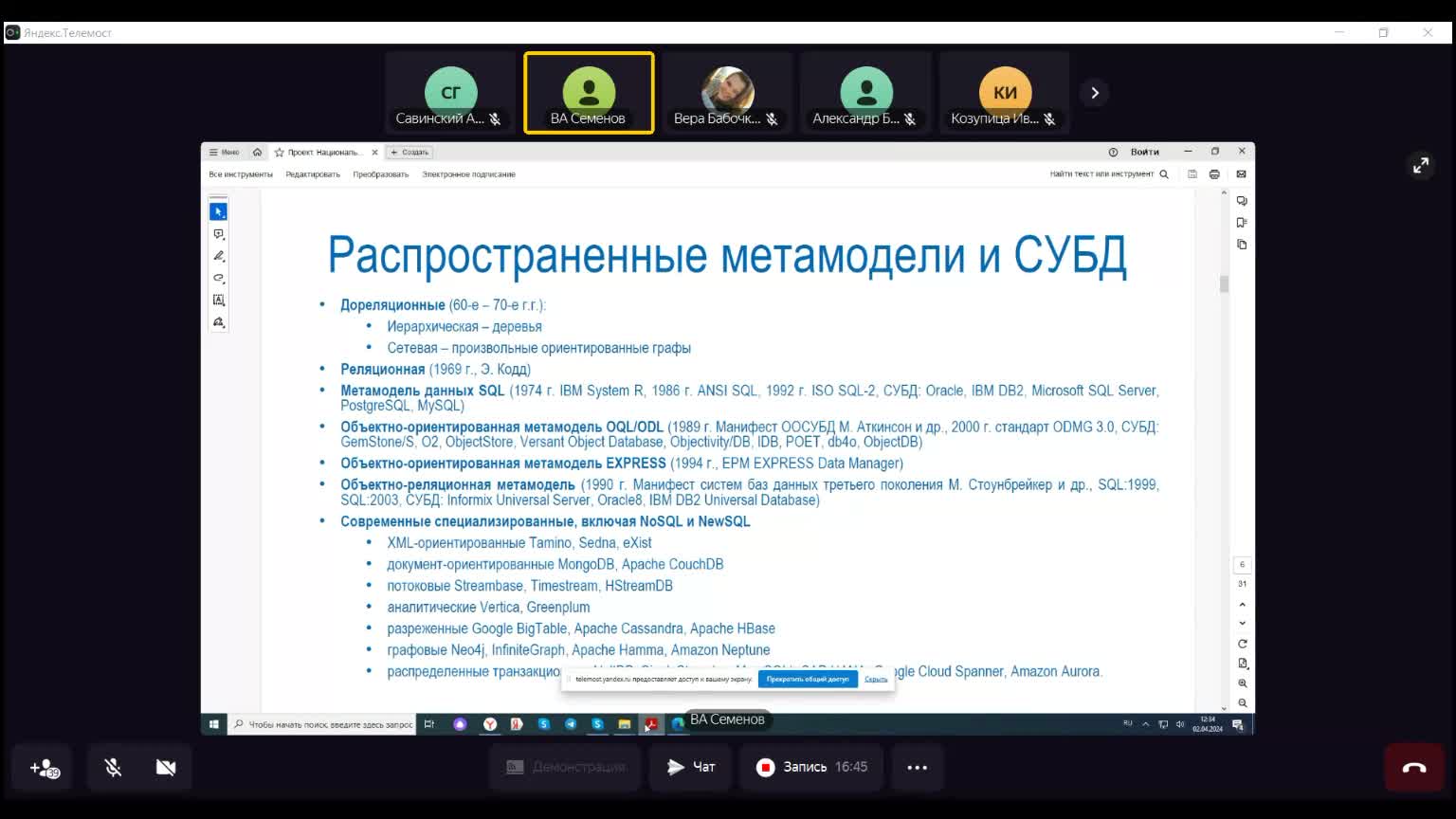Click the current page number box 6
The width and height of the screenshot is (1456, 819).
click(x=1242, y=565)
